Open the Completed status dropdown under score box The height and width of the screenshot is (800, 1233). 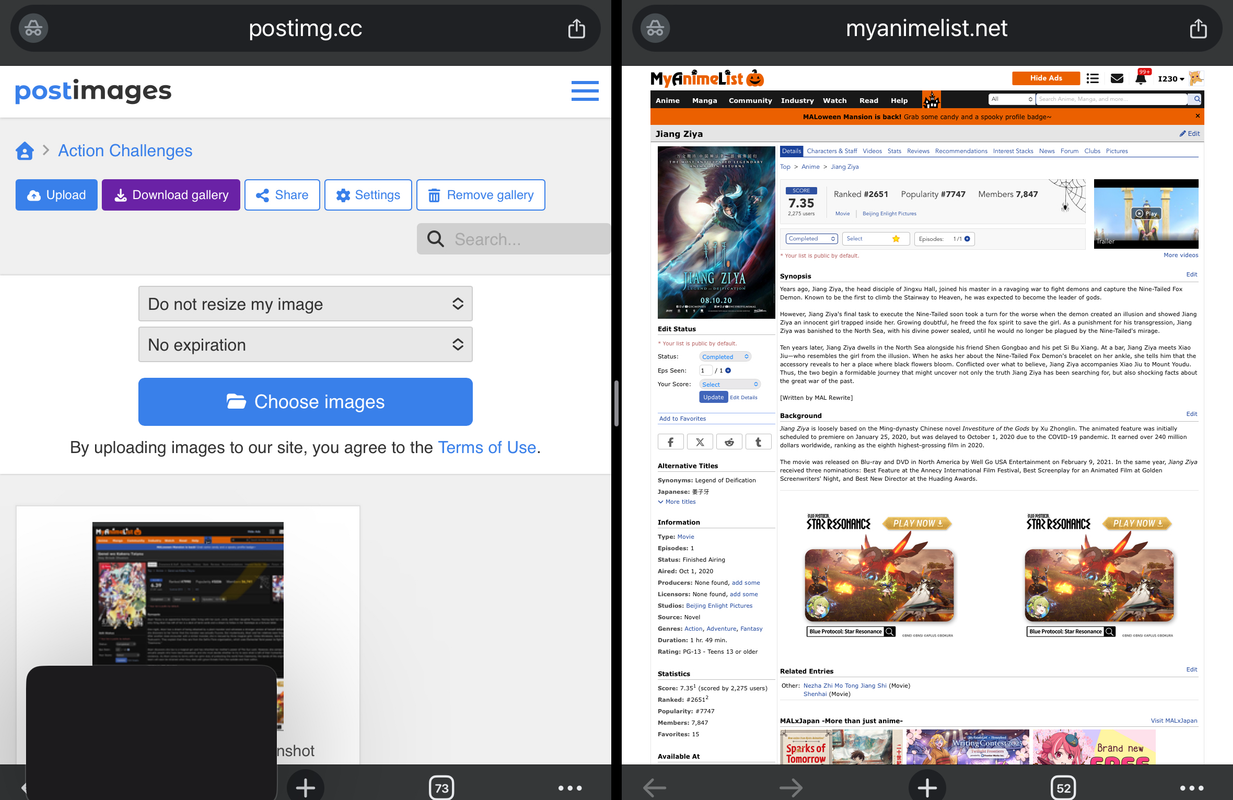[811, 239]
